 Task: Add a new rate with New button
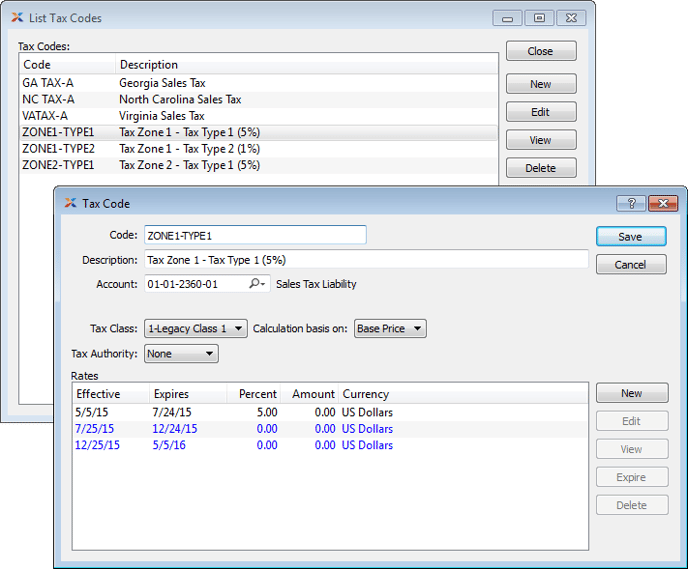tap(630, 393)
